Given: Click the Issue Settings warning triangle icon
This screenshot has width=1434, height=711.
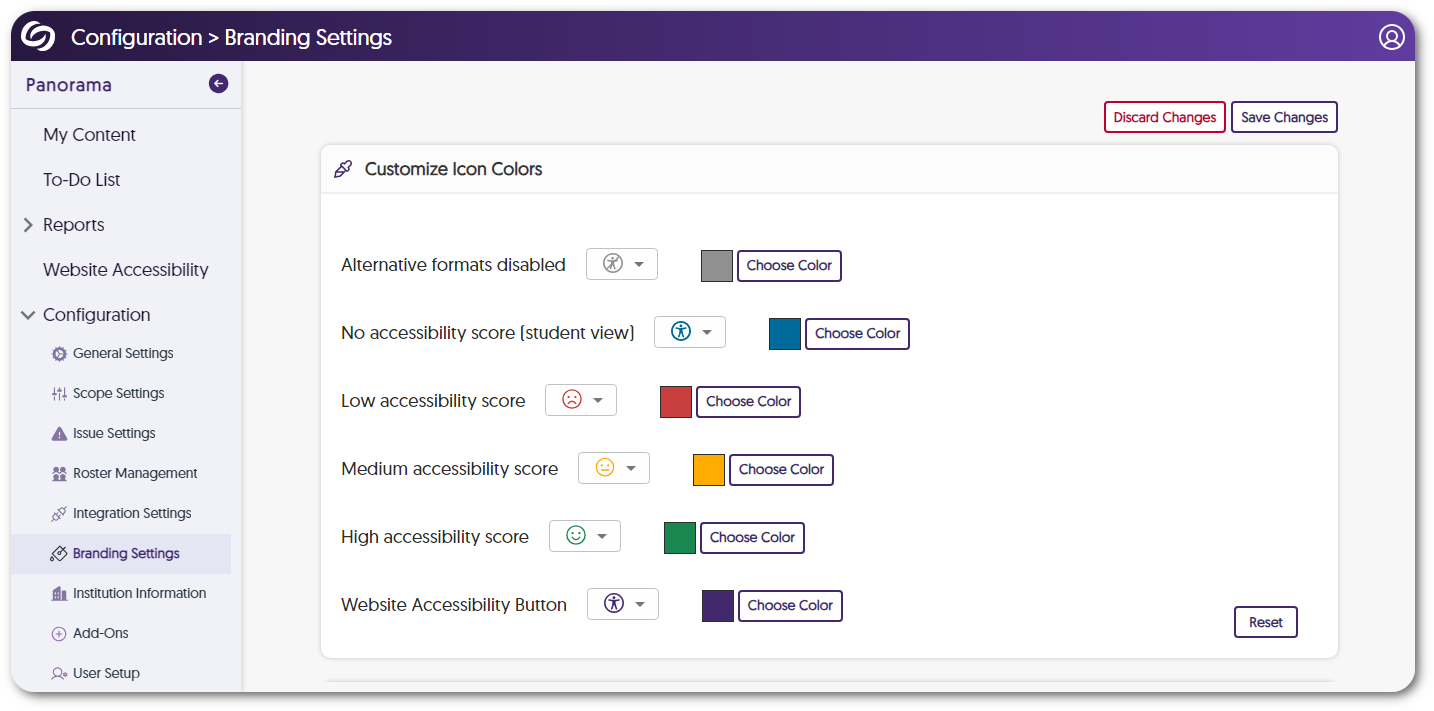Looking at the screenshot, I should pyautogui.click(x=59, y=434).
